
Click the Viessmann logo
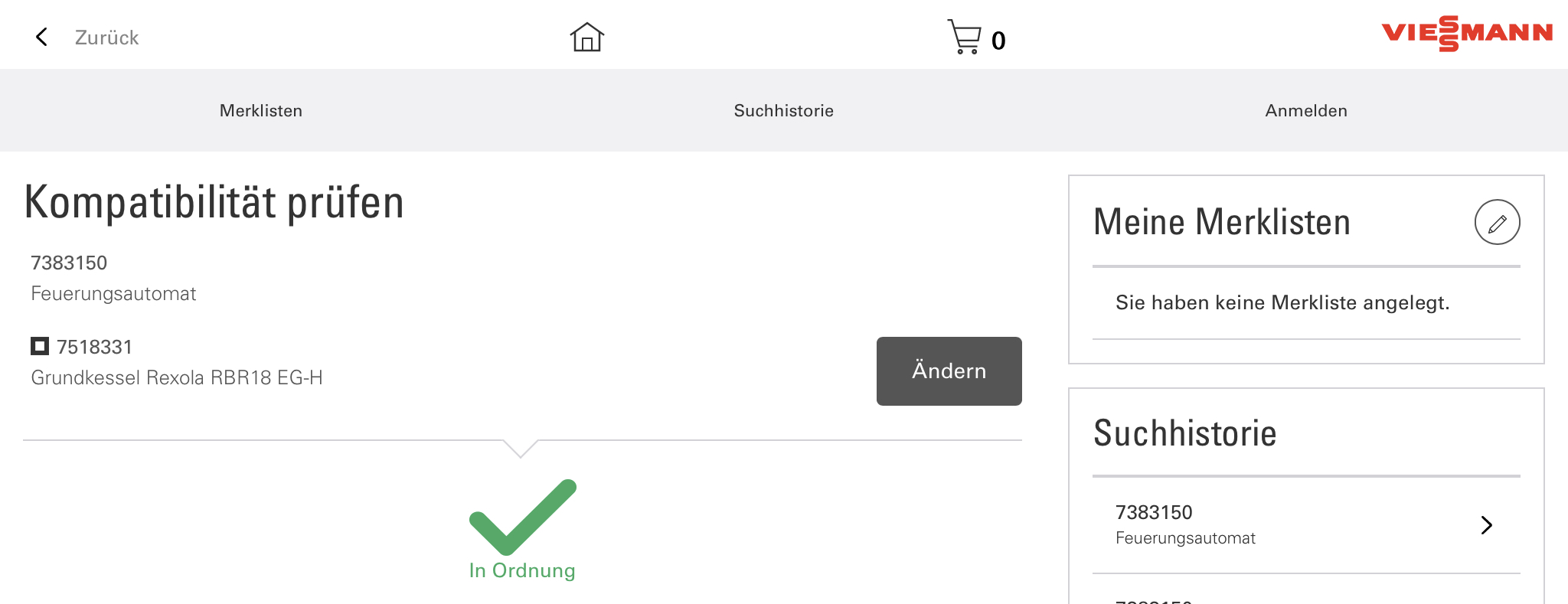(1467, 34)
